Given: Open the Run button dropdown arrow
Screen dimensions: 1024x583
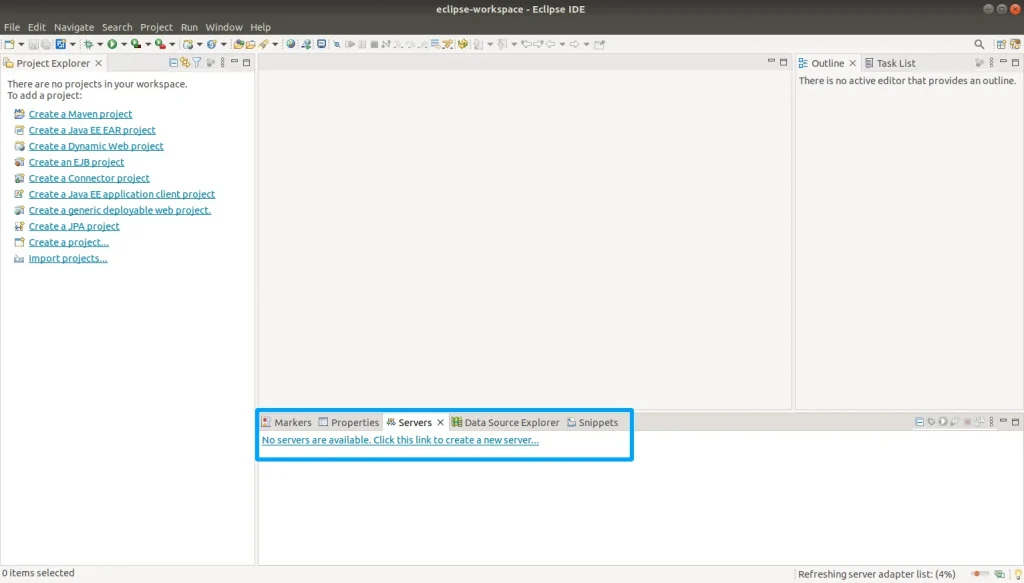Looking at the screenshot, I should (123, 44).
